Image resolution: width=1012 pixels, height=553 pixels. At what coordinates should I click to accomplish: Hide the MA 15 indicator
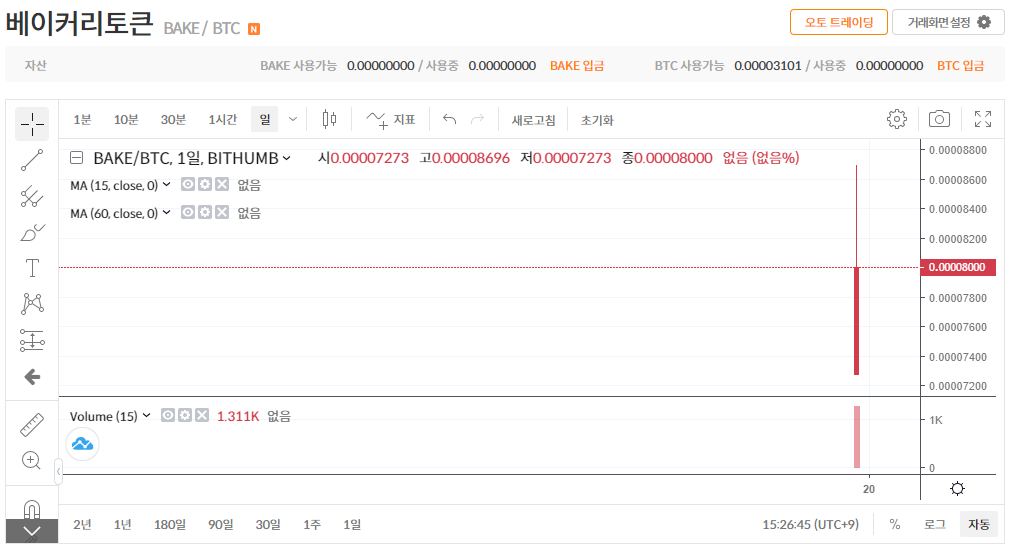pyautogui.click(x=188, y=185)
